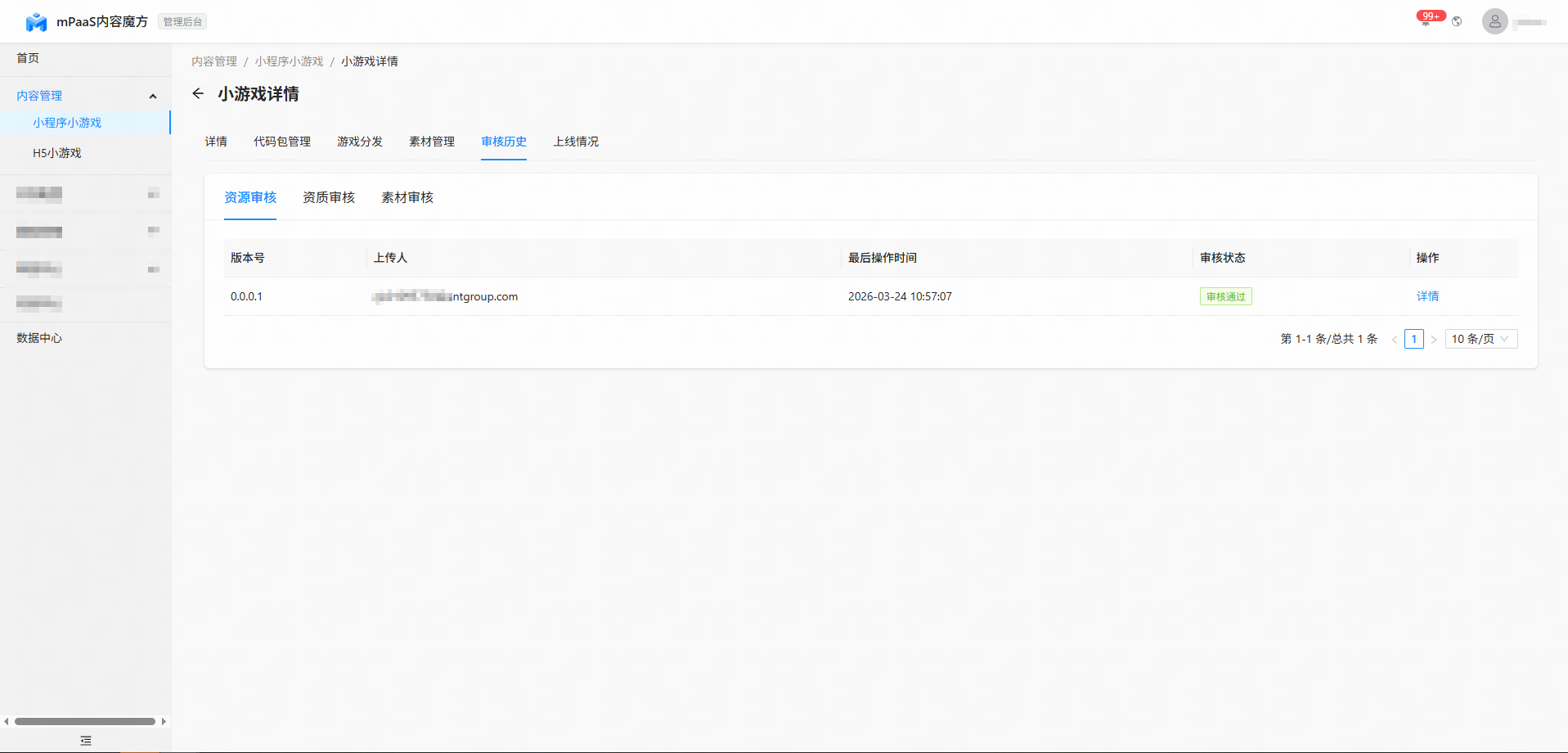Click the sidebar scrollbar left arrow
This screenshot has width=1568, height=753.
pos(7,721)
